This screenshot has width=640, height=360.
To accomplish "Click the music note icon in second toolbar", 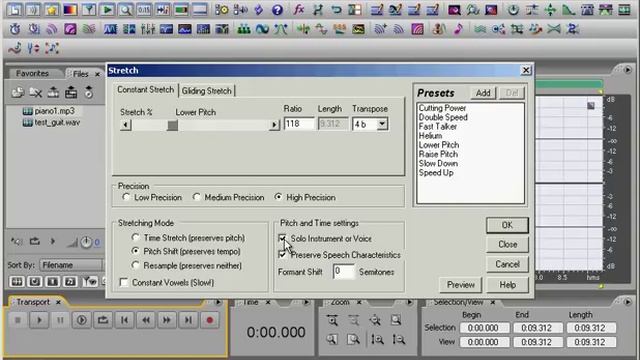I will tap(458, 29).
